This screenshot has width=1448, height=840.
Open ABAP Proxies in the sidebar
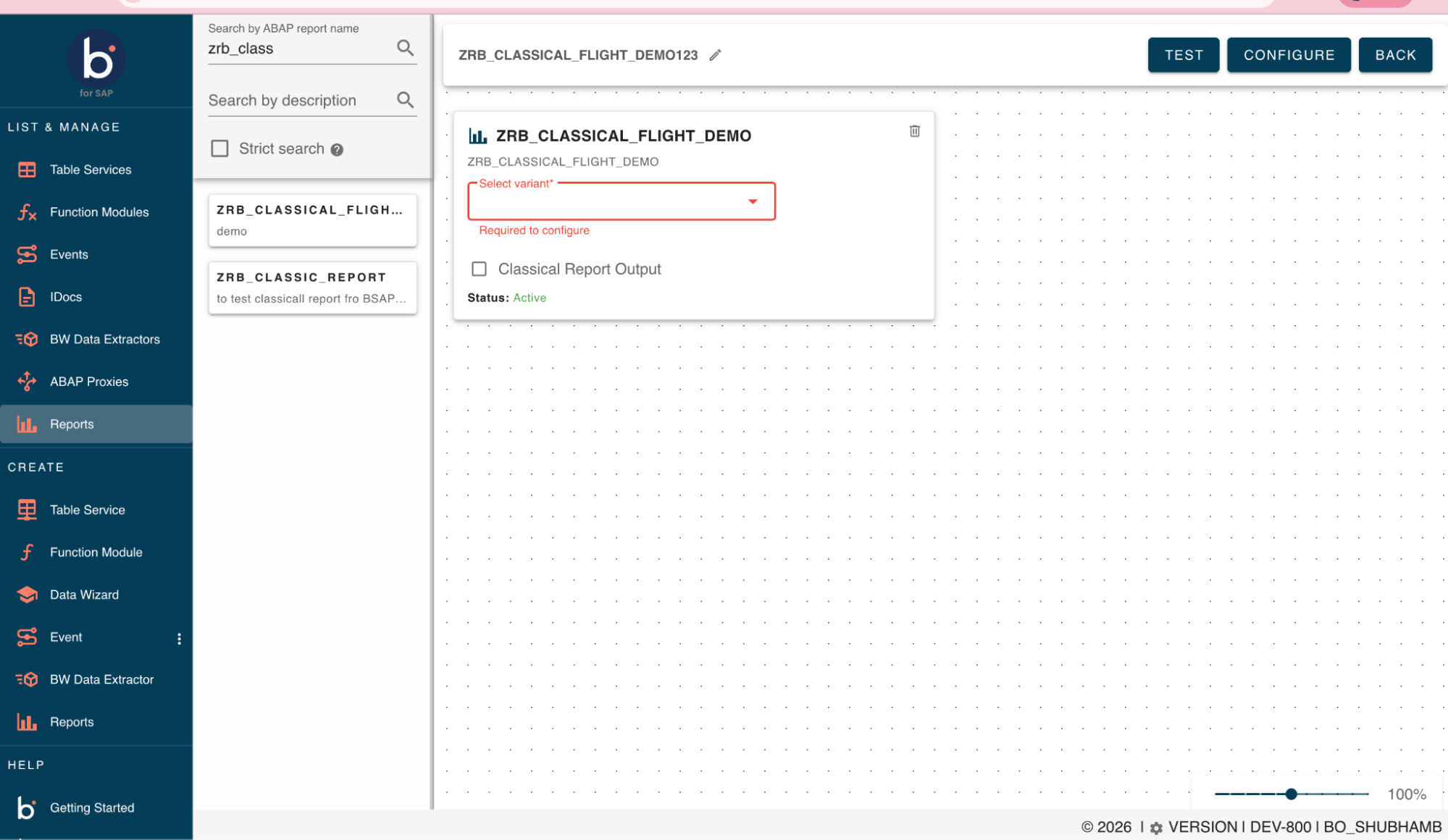(96, 382)
